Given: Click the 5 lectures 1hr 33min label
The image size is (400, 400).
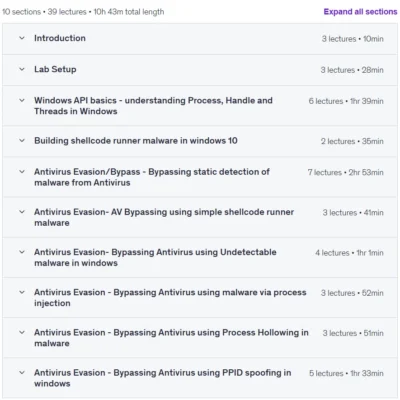Looking at the screenshot, I should point(346,373).
